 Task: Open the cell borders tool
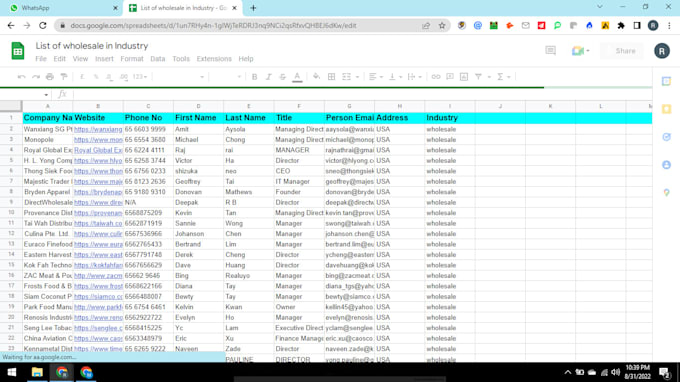[331, 77]
